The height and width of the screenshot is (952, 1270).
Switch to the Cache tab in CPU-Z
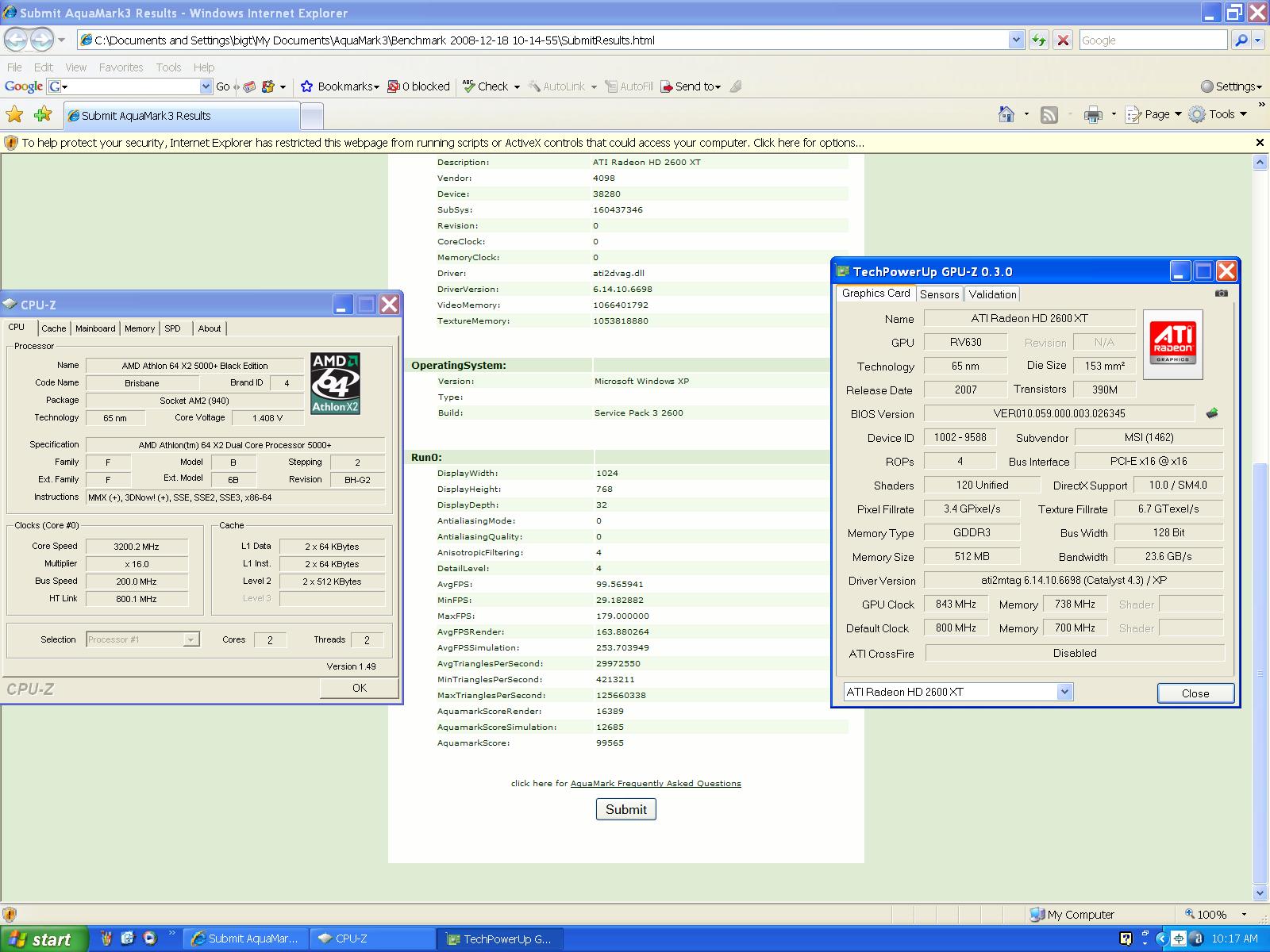[53, 328]
